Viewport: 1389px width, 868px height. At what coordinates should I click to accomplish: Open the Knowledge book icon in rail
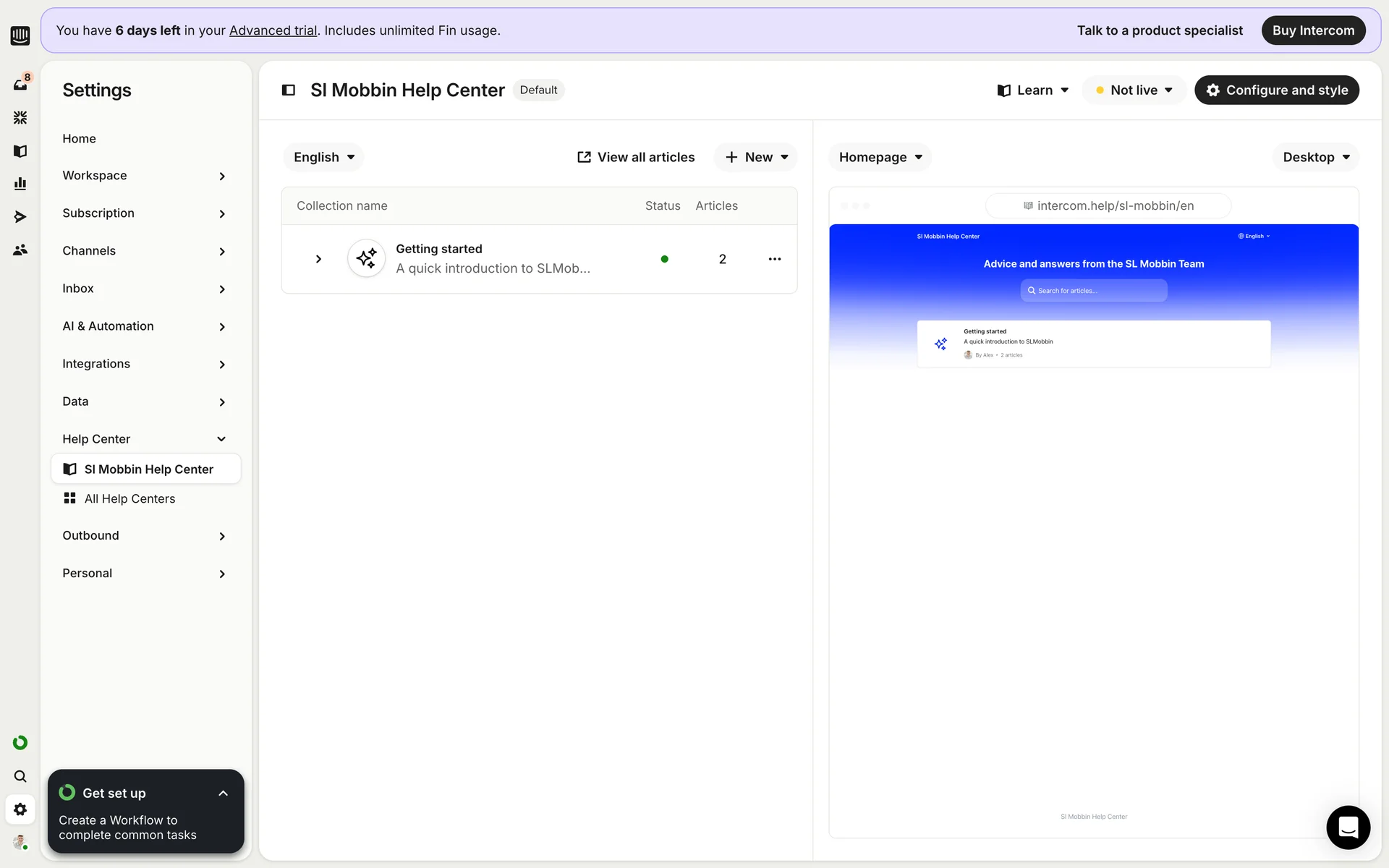click(x=20, y=151)
